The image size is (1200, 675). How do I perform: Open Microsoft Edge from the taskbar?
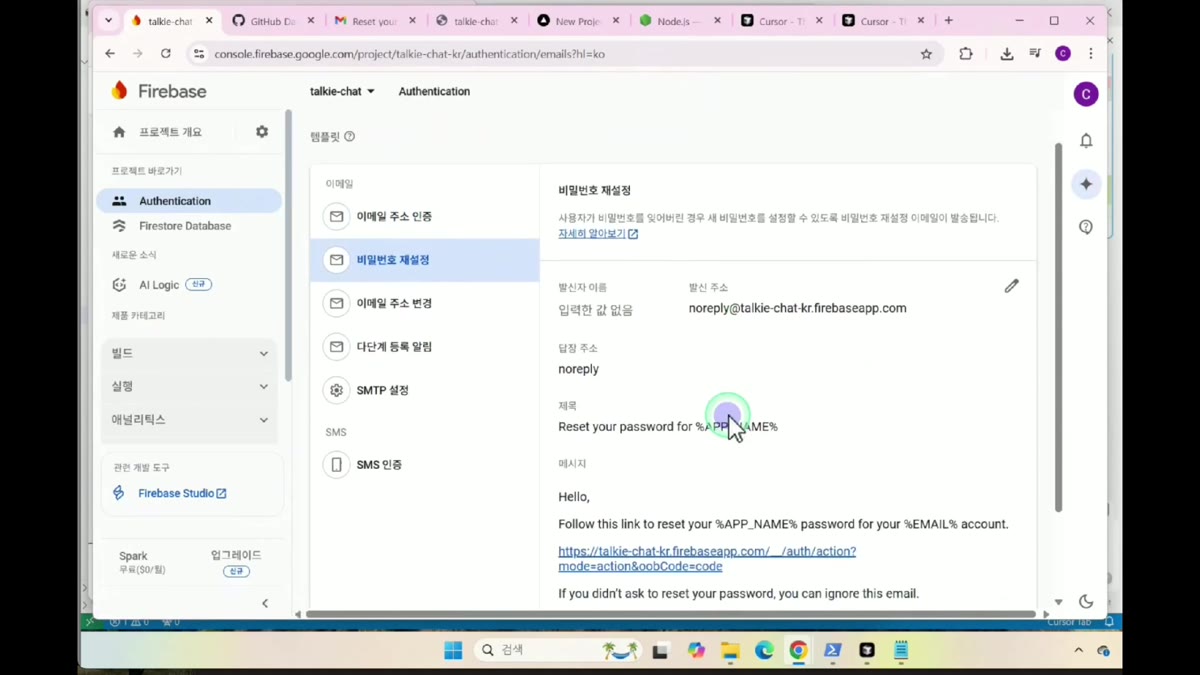point(764,651)
